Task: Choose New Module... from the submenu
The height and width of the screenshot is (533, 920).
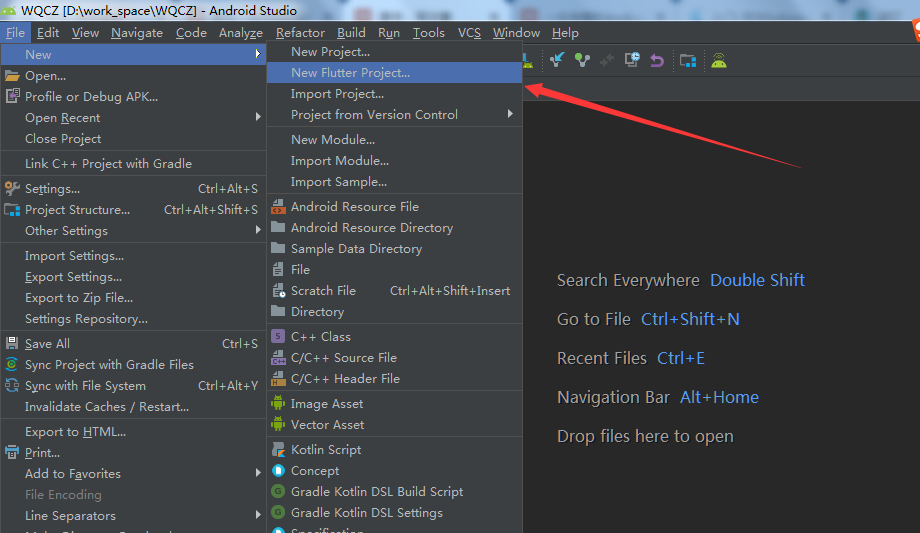Action: (x=394, y=140)
